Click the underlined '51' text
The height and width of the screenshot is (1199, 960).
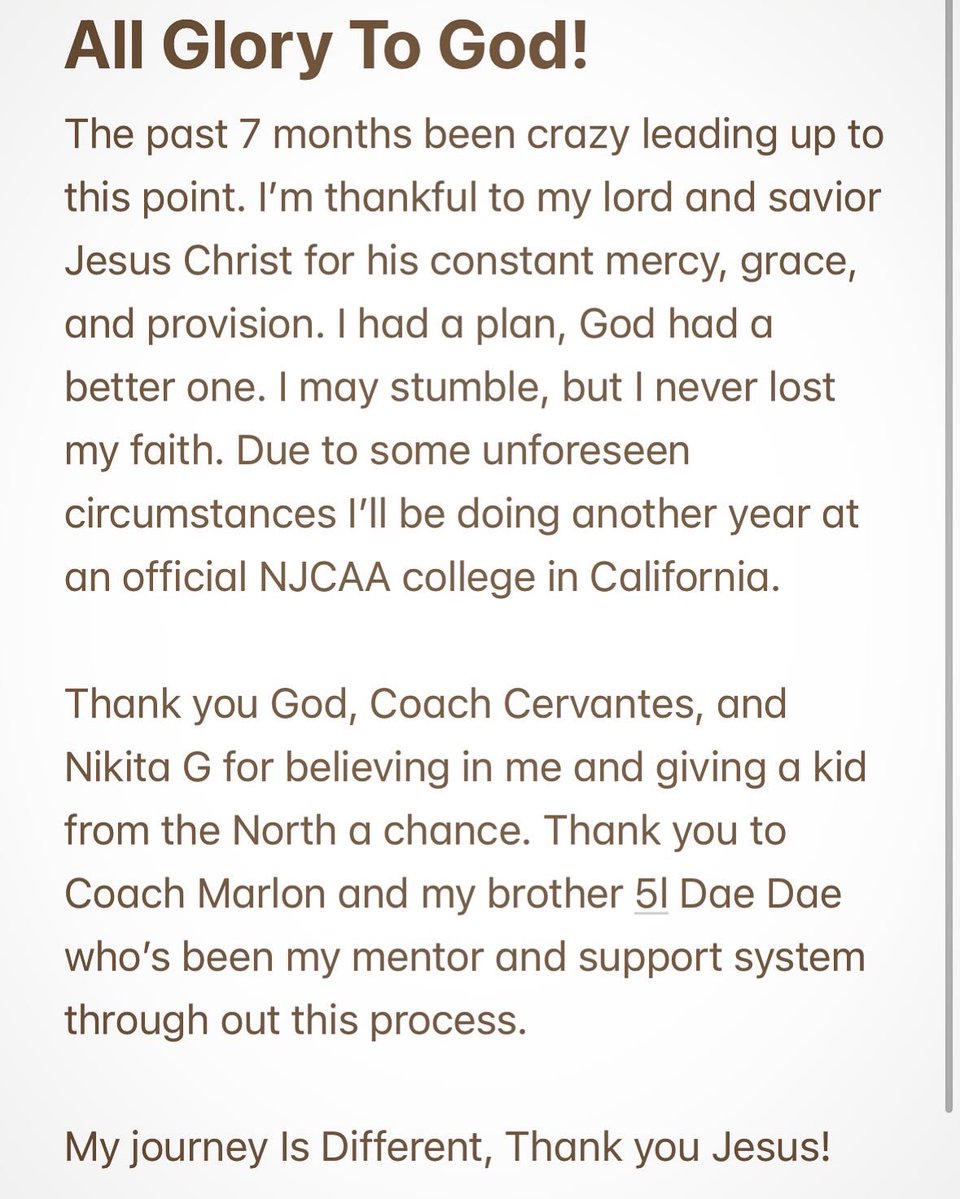click(651, 894)
